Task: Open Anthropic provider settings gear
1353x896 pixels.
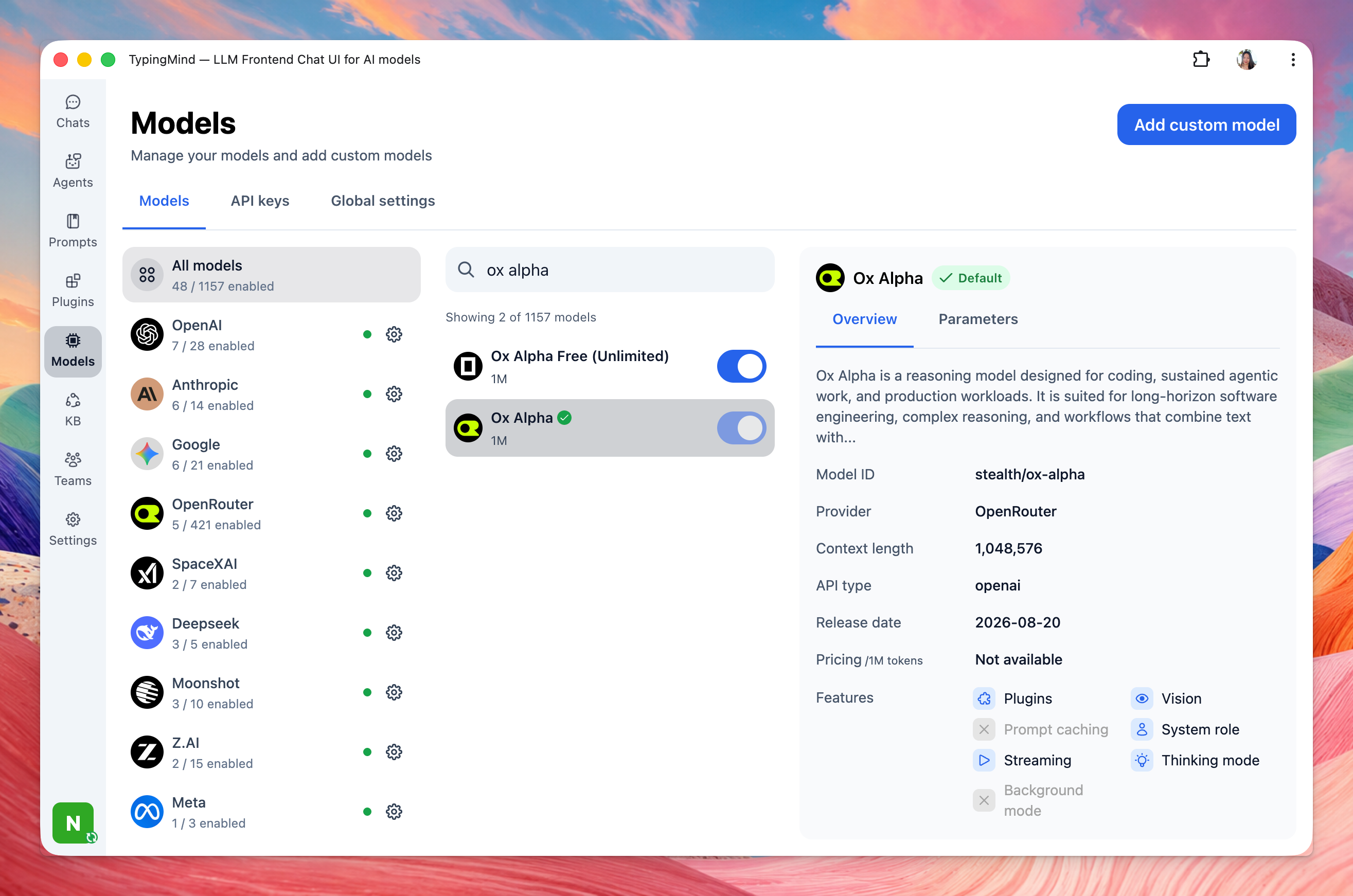Action: pos(394,393)
